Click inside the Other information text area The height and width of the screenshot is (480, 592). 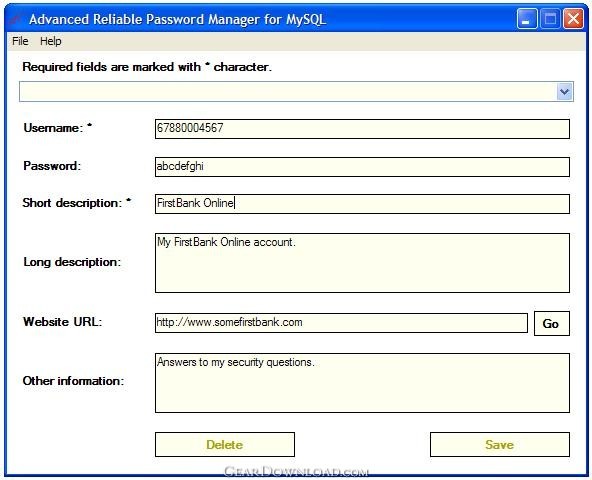click(362, 383)
